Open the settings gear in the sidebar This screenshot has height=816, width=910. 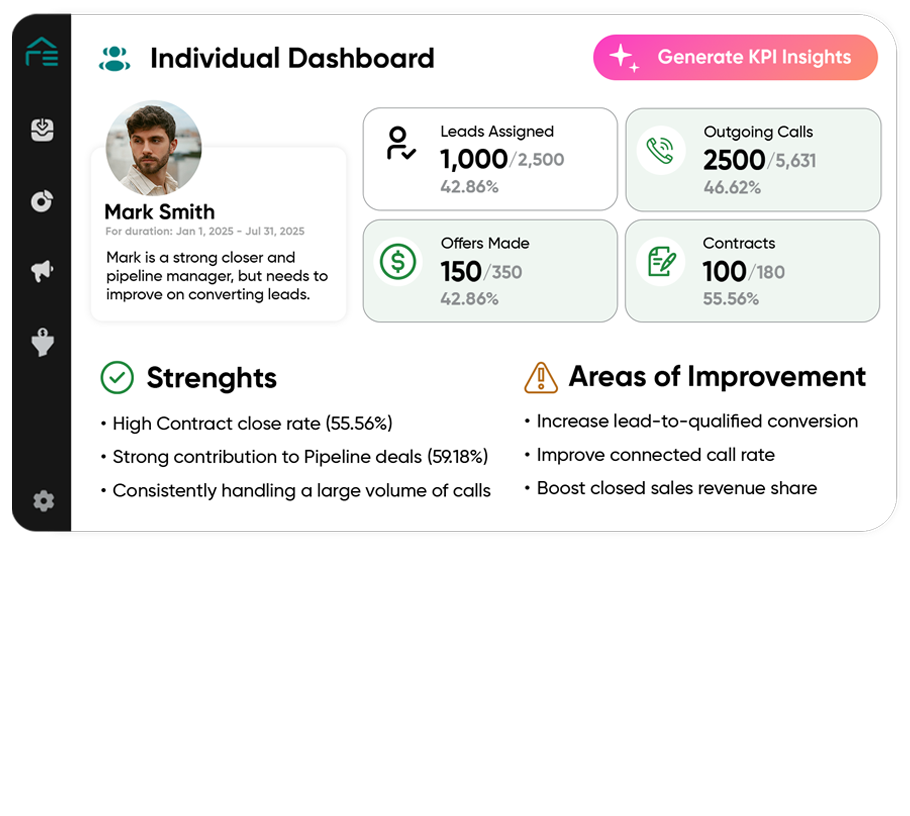click(43, 501)
